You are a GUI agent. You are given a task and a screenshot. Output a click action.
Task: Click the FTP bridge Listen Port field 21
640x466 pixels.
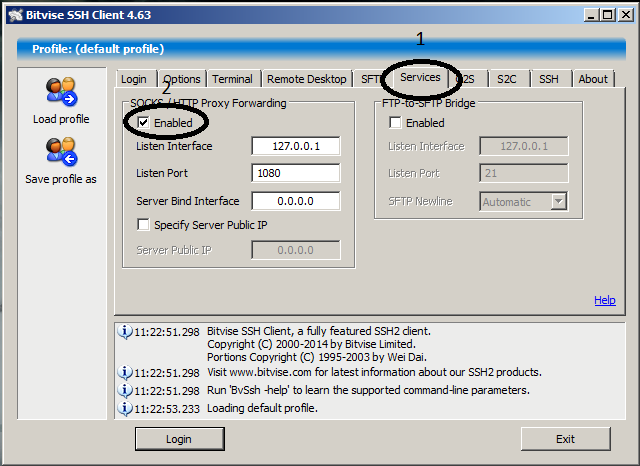coord(524,173)
